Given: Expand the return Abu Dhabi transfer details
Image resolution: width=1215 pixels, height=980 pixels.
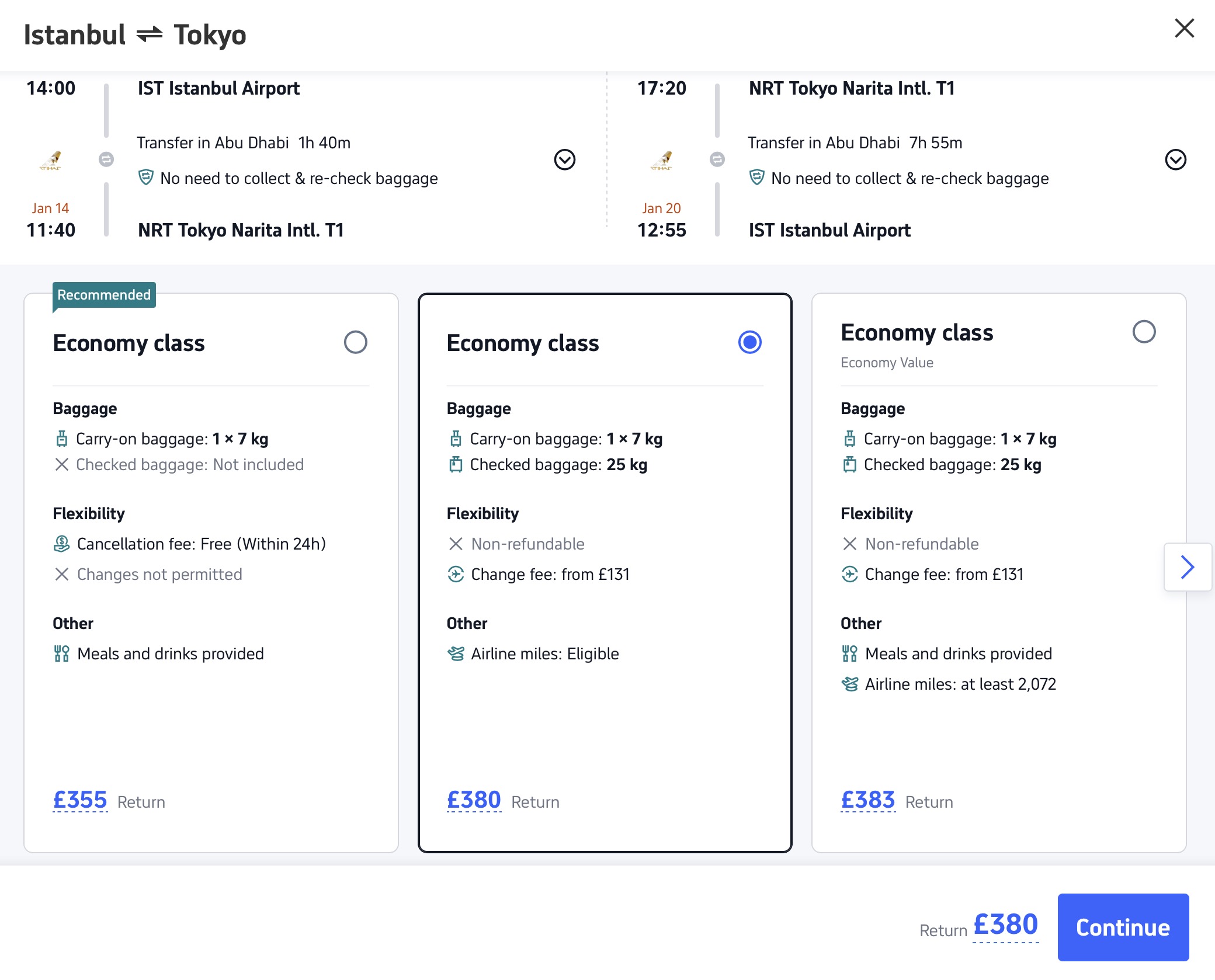Looking at the screenshot, I should click(x=1175, y=159).
